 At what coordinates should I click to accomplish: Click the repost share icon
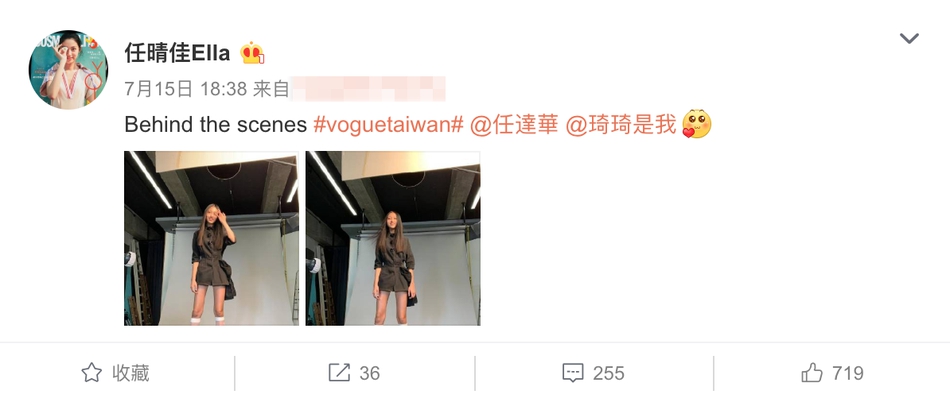339,372
